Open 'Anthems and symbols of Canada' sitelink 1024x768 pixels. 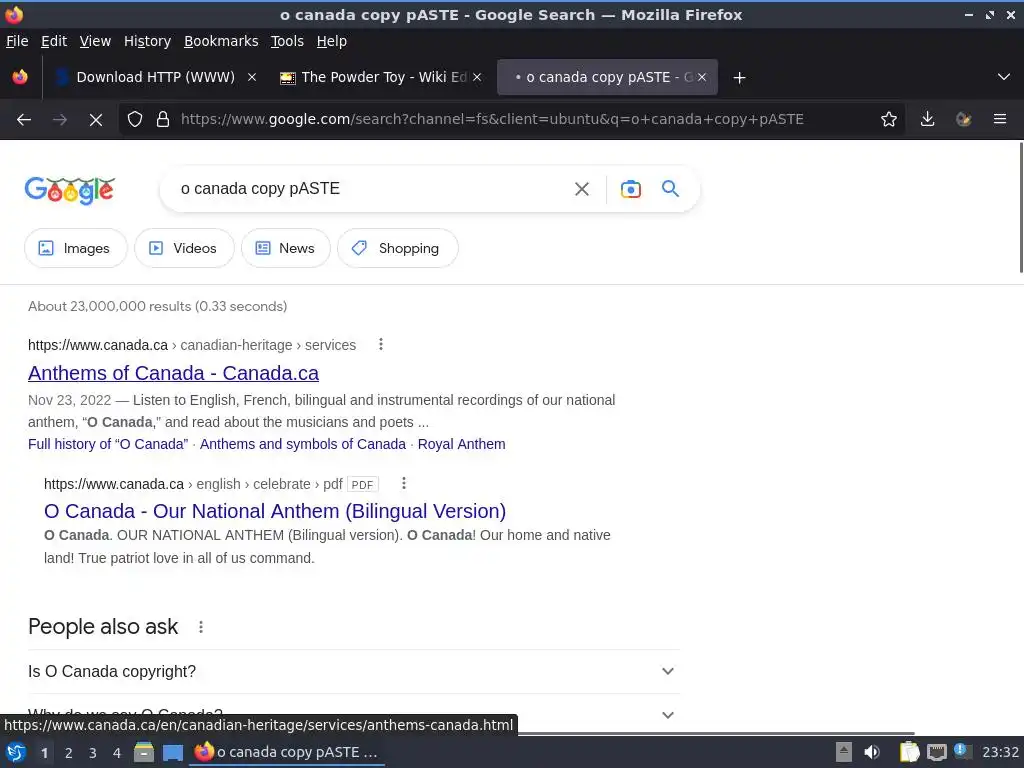point(302,444)
